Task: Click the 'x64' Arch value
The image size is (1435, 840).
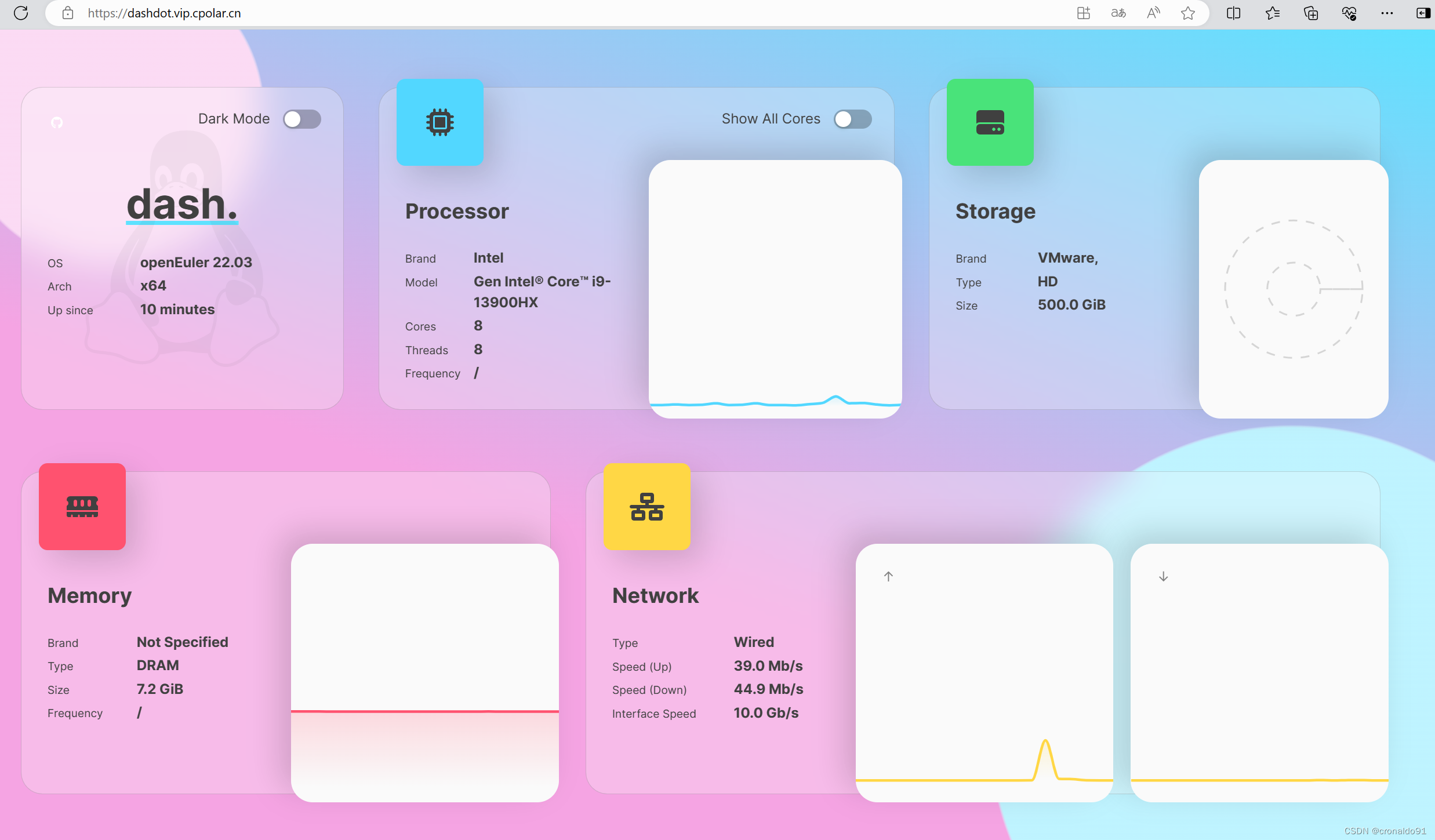Action: (153, 285)
